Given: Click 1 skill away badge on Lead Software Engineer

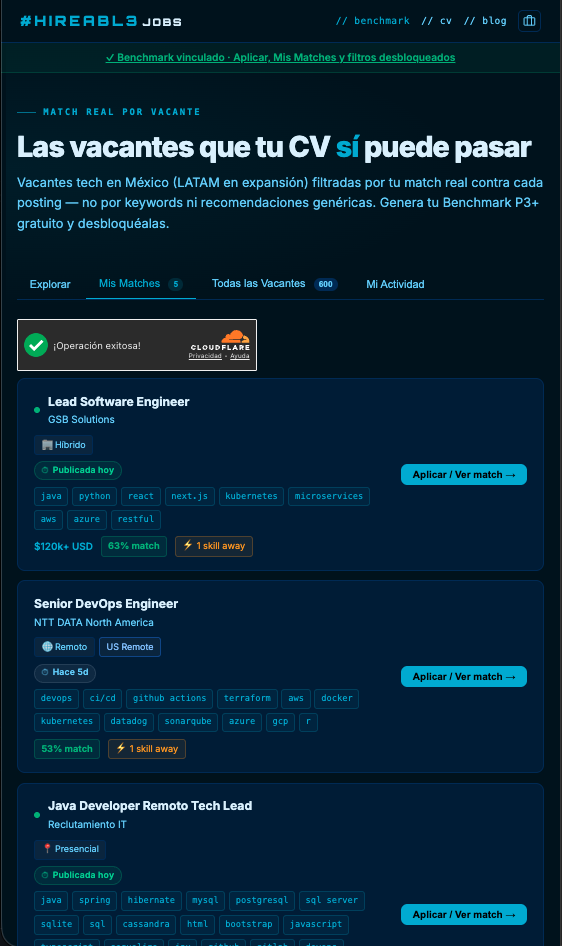Looking at the screenshot, I should (214, 546).
